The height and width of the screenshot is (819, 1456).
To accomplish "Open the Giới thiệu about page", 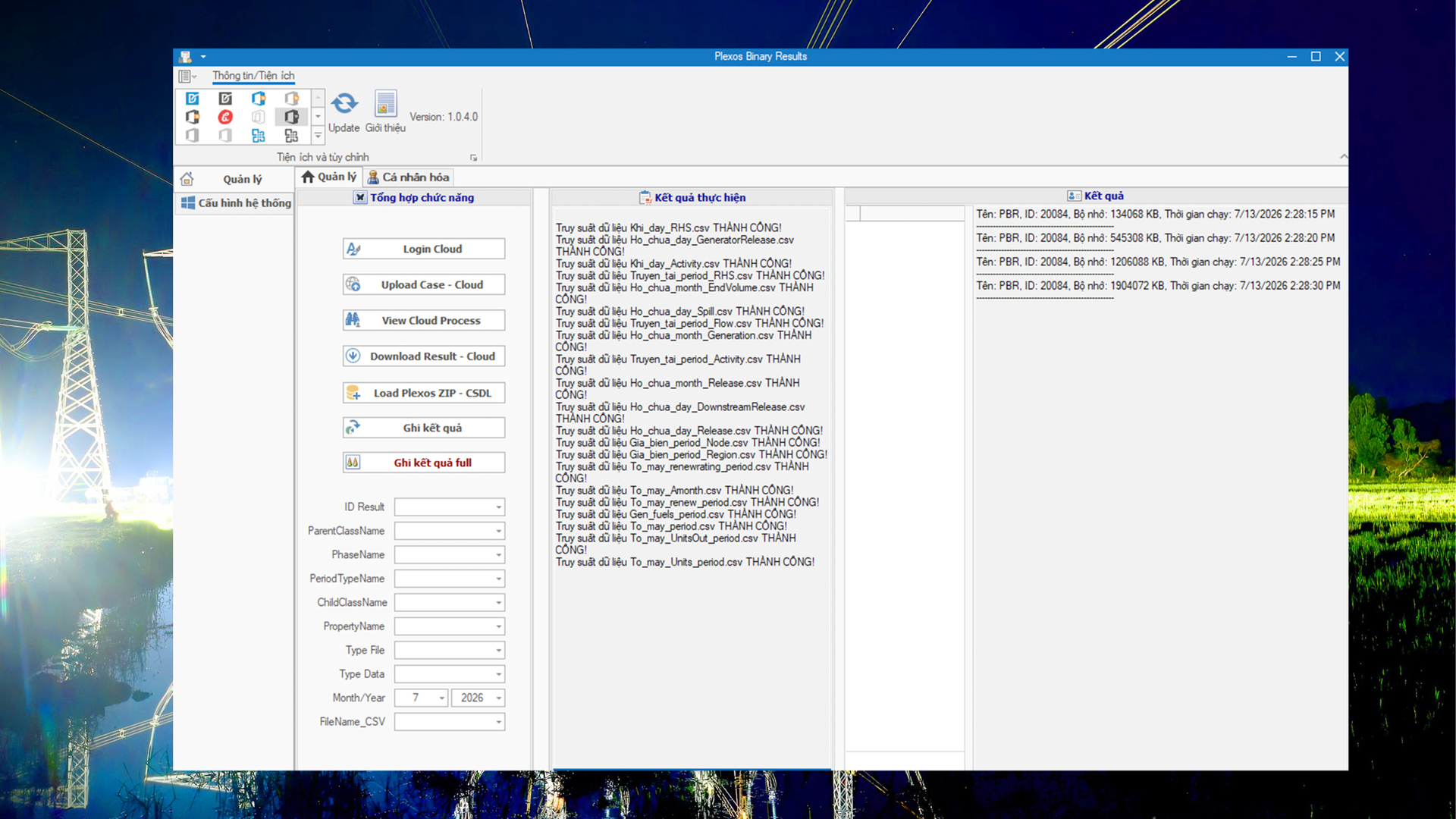I will point(385,111).
